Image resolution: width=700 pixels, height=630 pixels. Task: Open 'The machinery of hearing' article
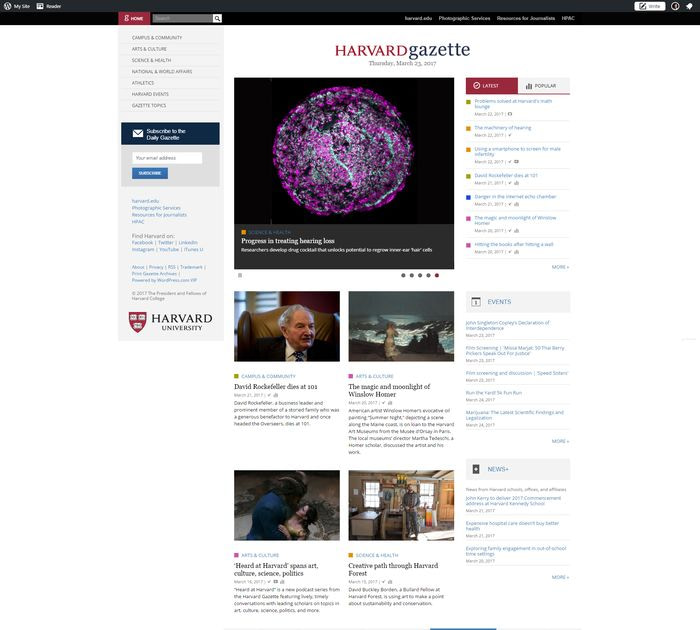pyautogui.click(x=503, y=128)
